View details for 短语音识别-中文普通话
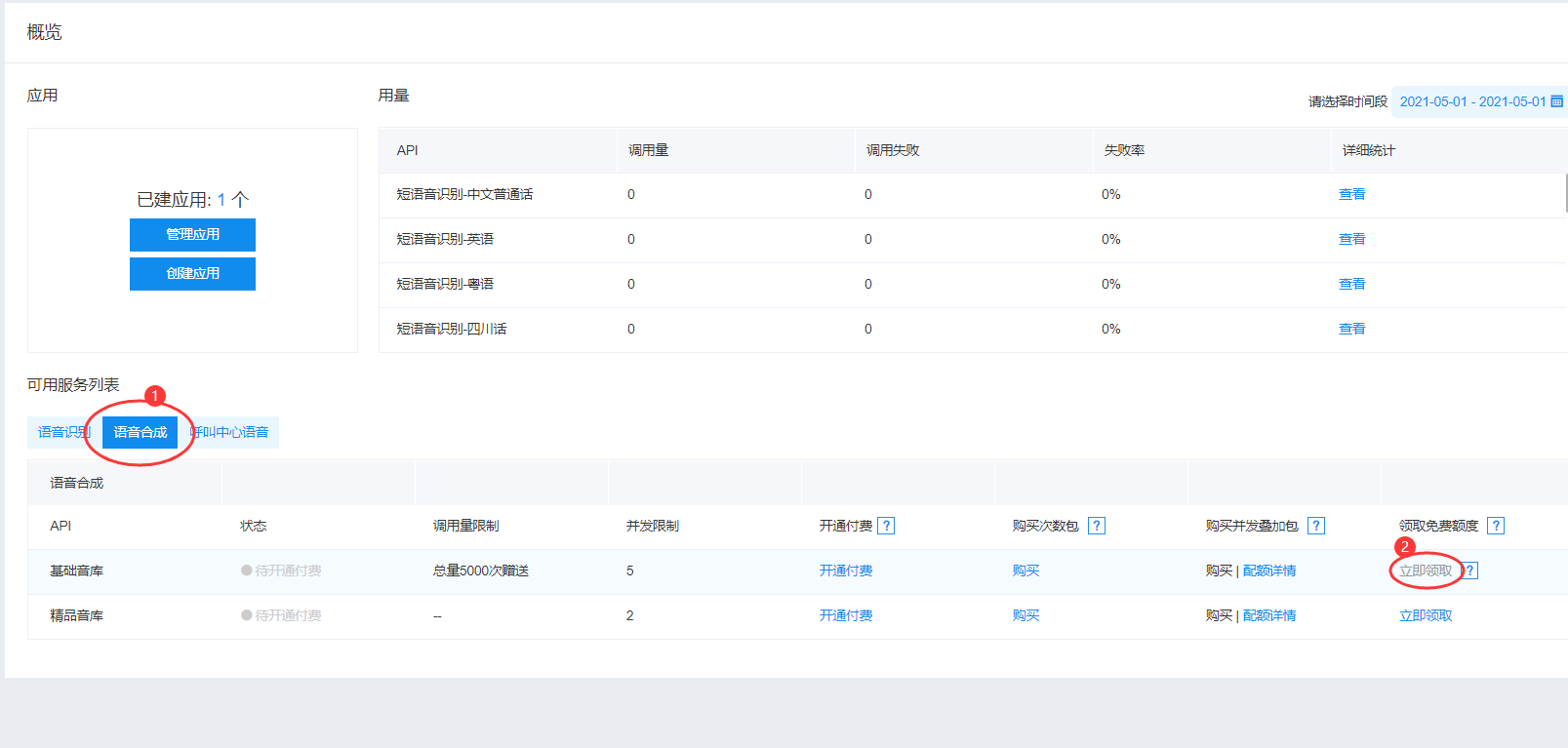 click(1351, 194)
